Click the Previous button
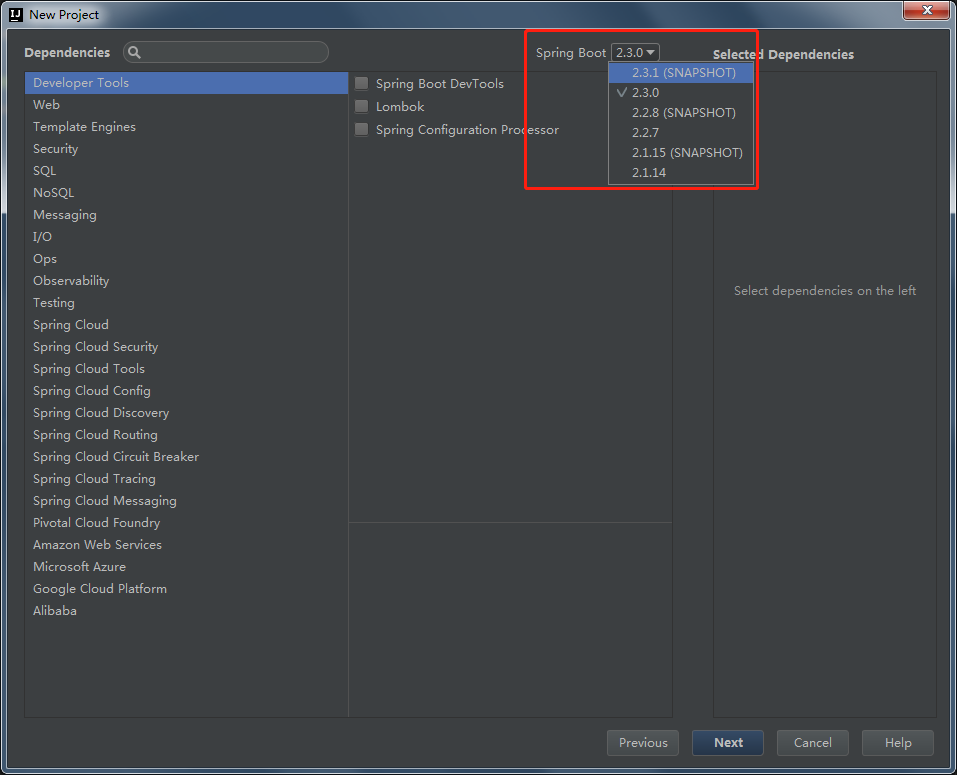 coord(642,742)
